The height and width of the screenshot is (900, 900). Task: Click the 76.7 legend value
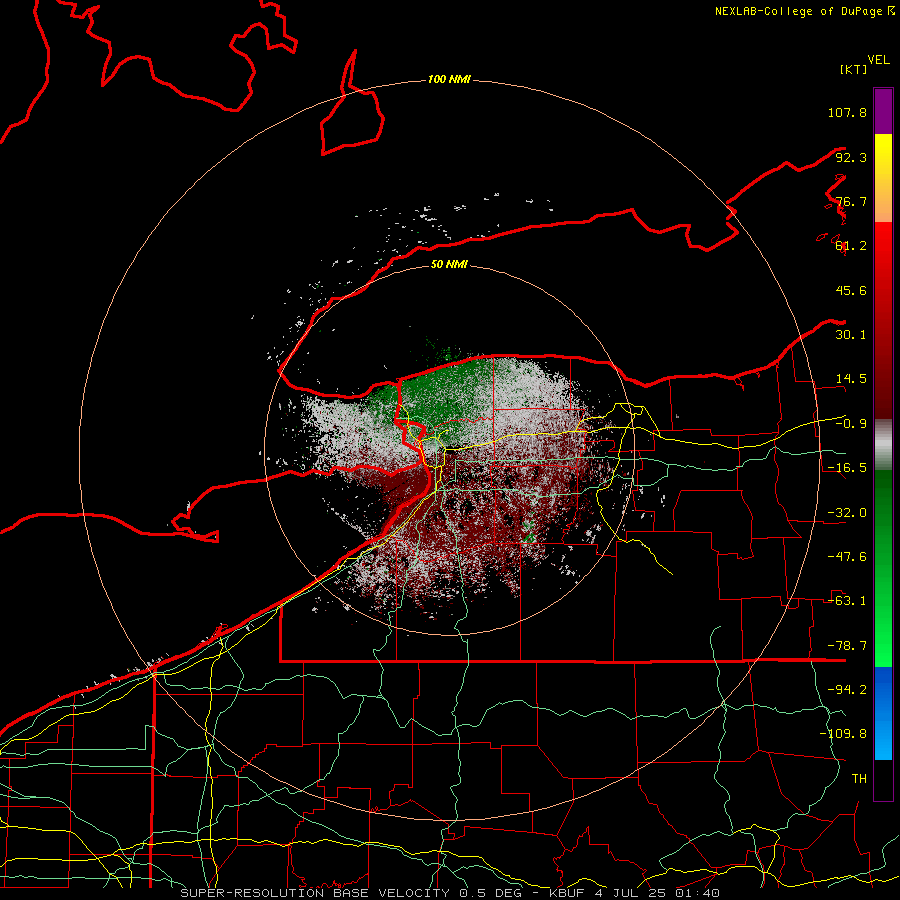[851, 201]
